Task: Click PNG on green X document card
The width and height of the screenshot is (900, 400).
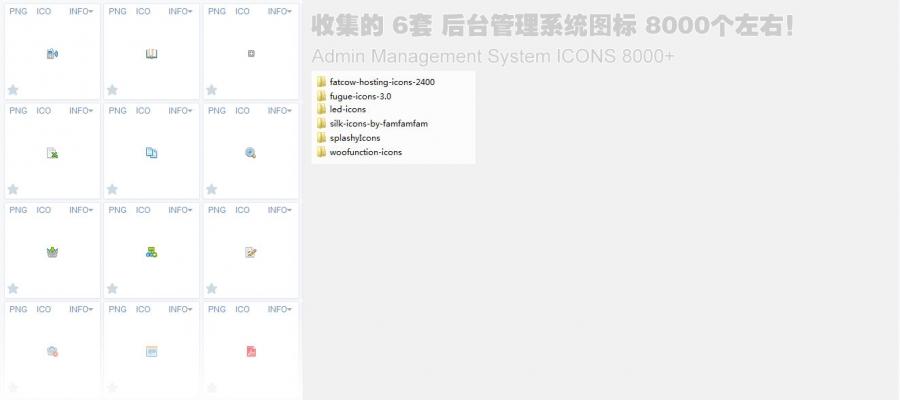Action: (18, 111)
